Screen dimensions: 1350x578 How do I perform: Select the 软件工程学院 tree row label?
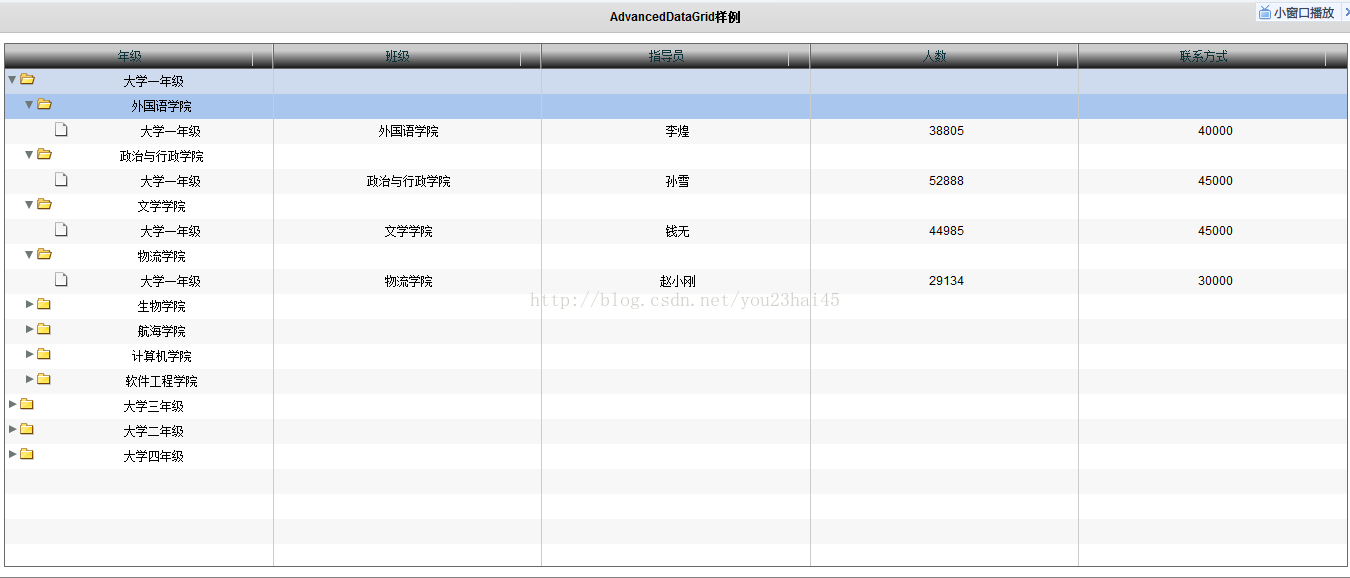162,381
